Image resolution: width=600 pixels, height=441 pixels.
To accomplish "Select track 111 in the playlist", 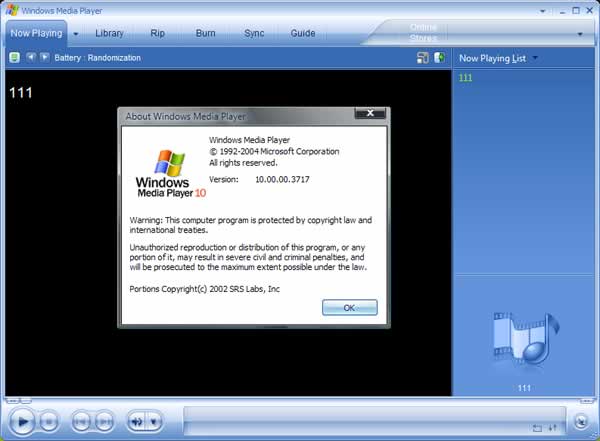I will (x=465, y=78).
